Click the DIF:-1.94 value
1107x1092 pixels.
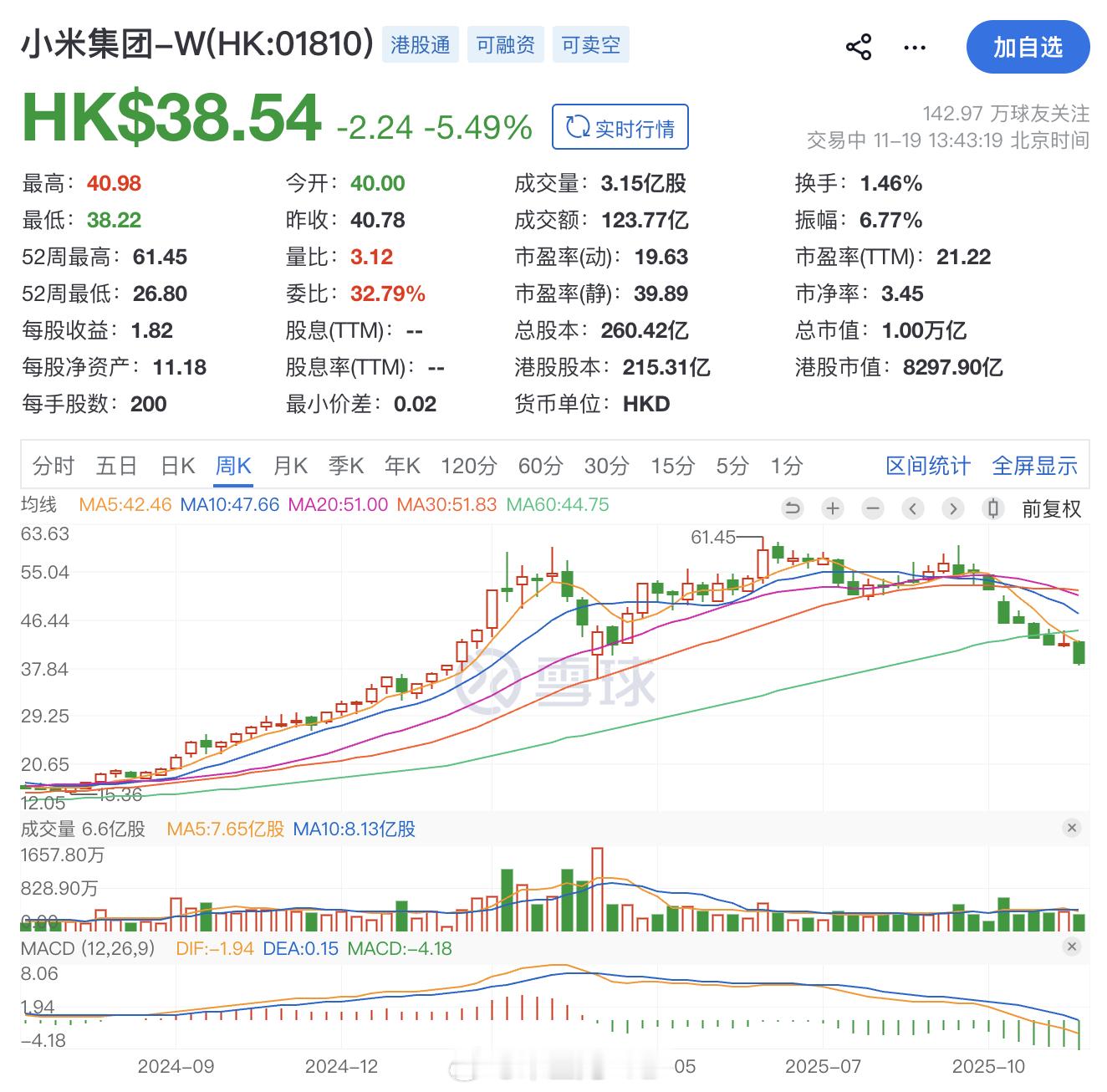pos(215,948)
